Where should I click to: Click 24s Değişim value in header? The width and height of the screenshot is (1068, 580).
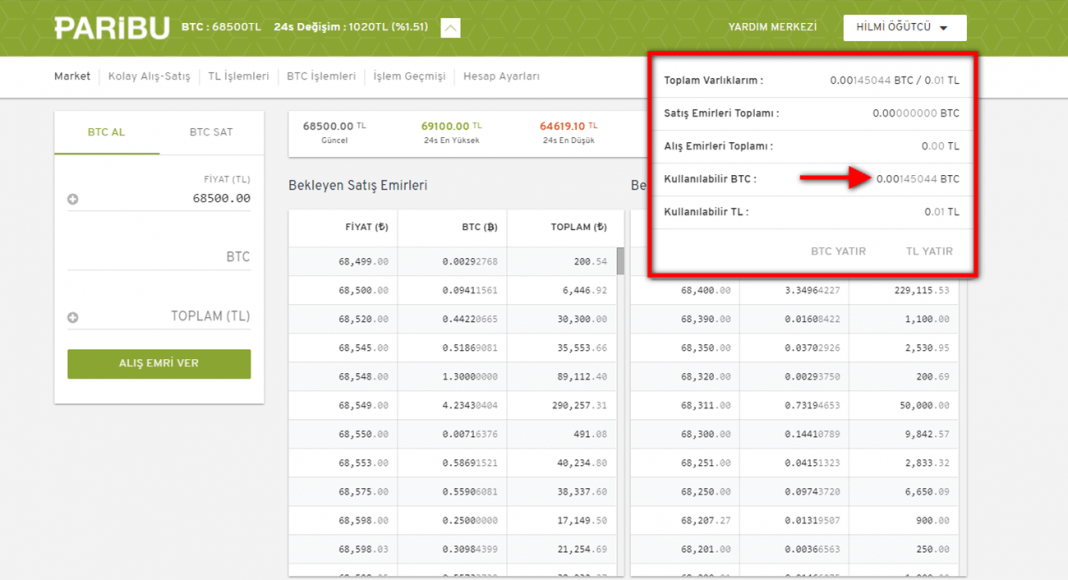[351, 27]
